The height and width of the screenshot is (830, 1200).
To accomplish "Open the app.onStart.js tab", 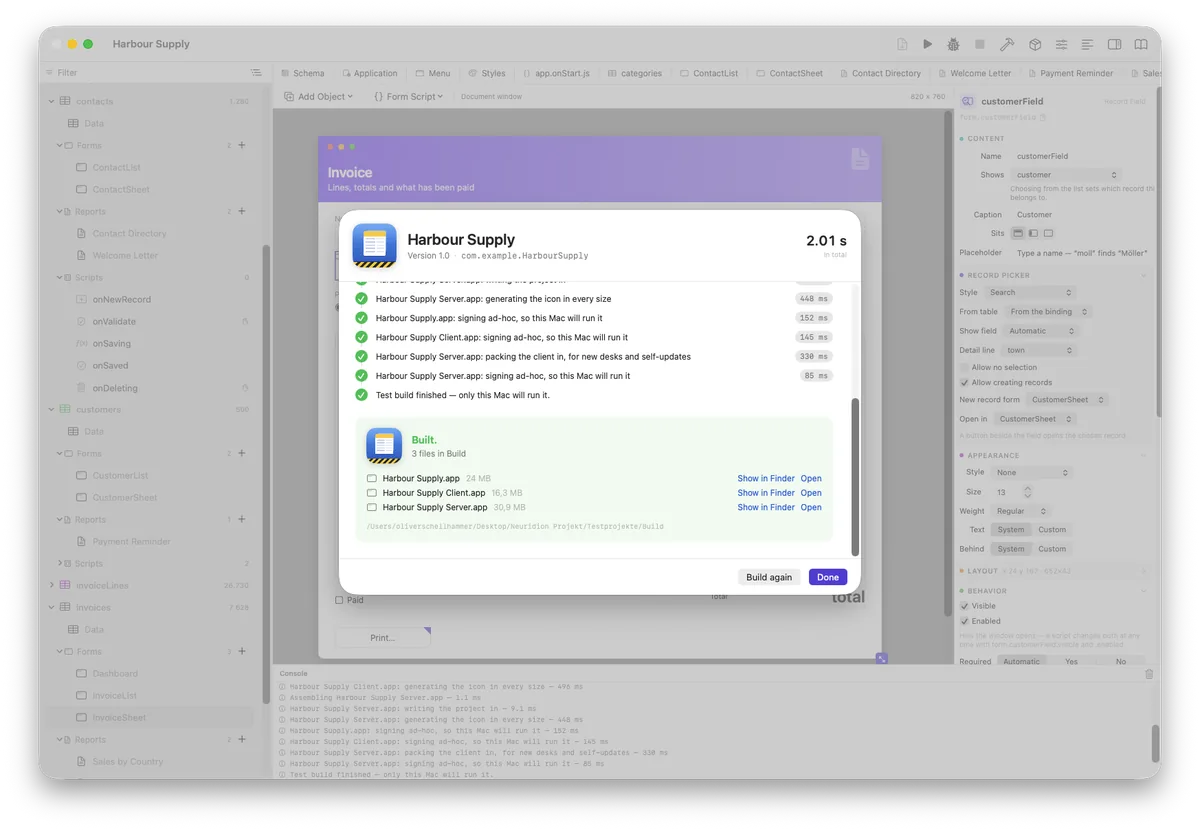I will pyautogui.click(x=556, y=73).
